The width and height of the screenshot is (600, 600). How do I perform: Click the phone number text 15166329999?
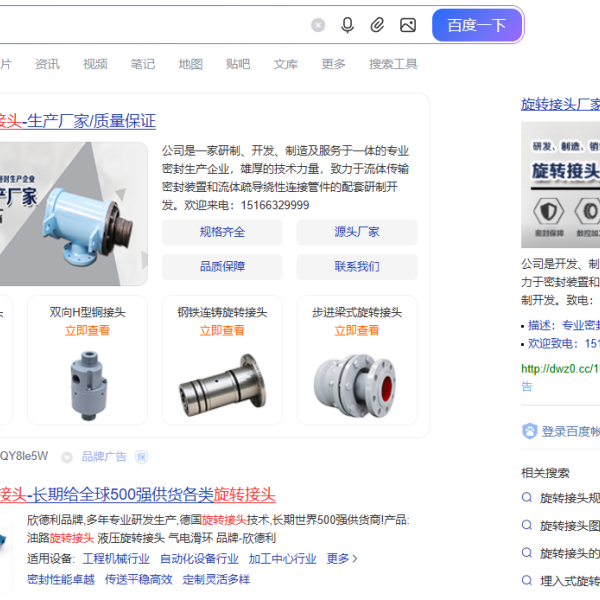coord(275,205)
